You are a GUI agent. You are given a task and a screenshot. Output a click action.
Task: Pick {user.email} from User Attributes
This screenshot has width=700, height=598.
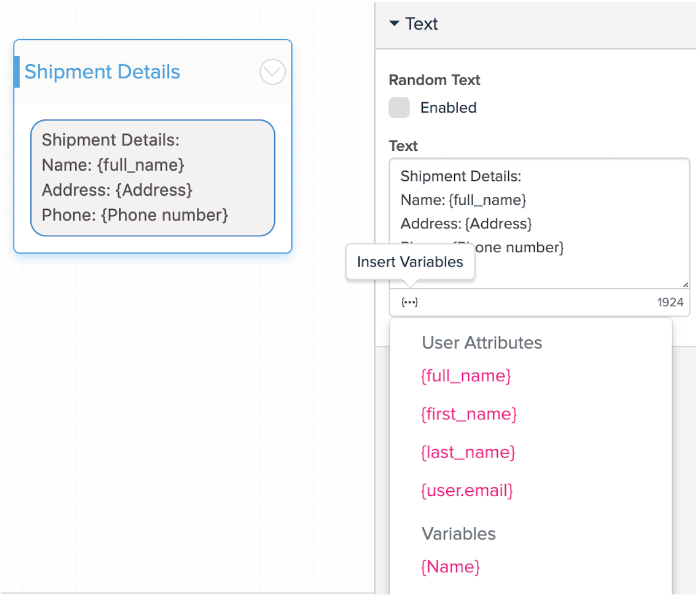click(467, 490)
